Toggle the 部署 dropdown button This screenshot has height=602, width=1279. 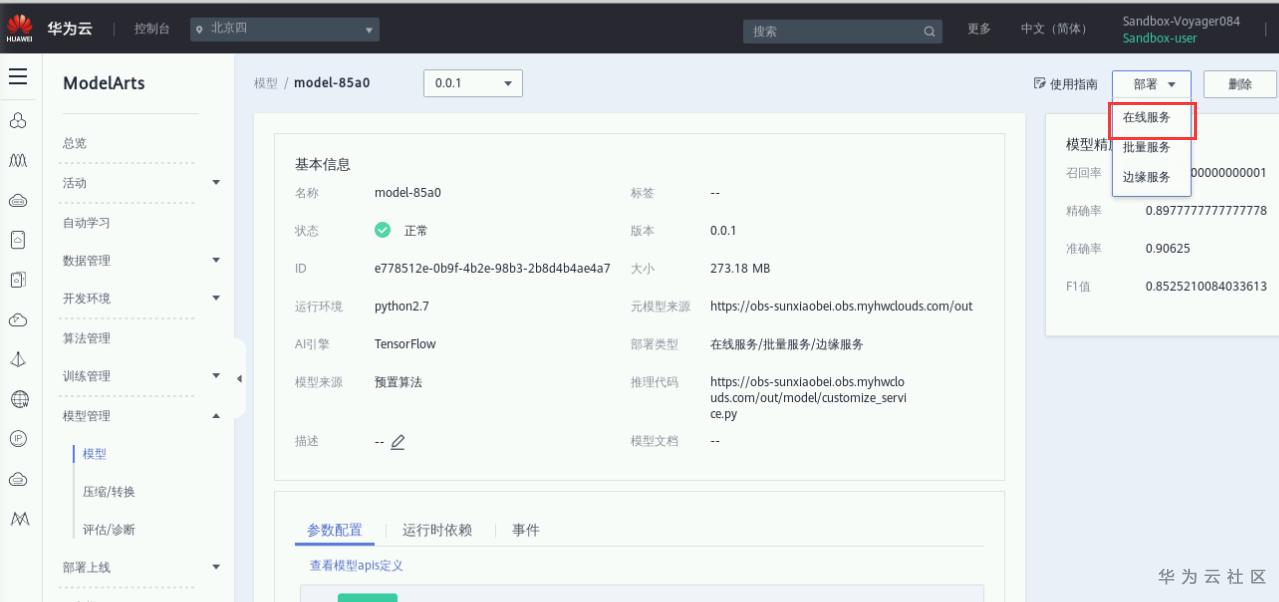pyautogui.click(x=1152, y=84)
